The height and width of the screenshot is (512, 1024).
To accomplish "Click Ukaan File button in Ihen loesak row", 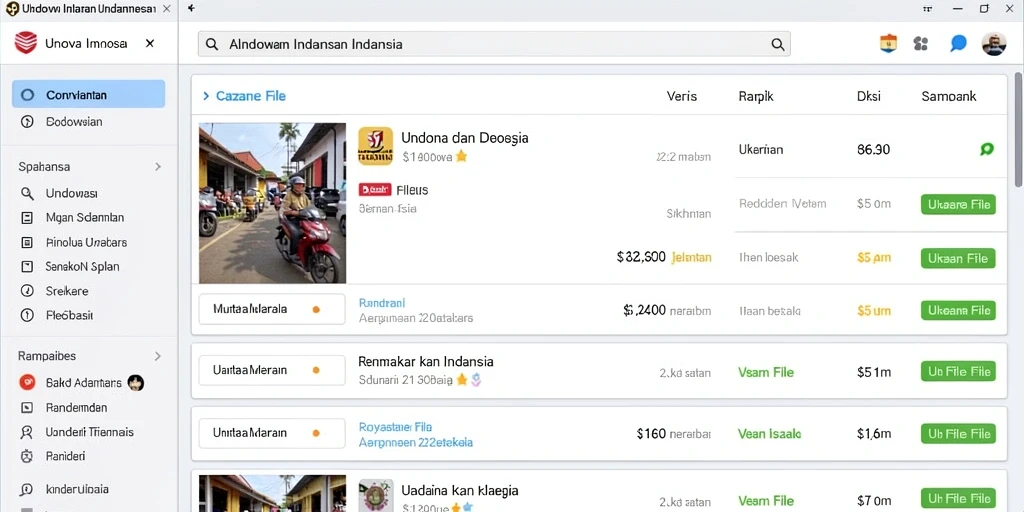I will pyautogui.click(x=958, y=258).
